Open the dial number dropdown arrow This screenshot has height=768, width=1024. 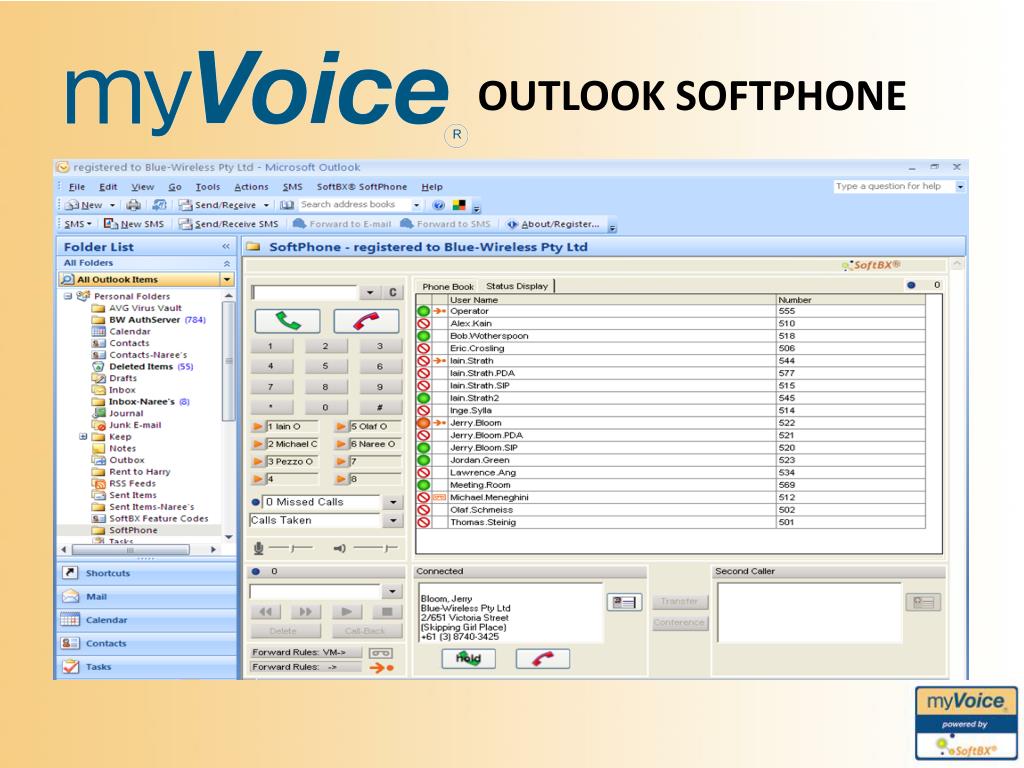point(370,293)
